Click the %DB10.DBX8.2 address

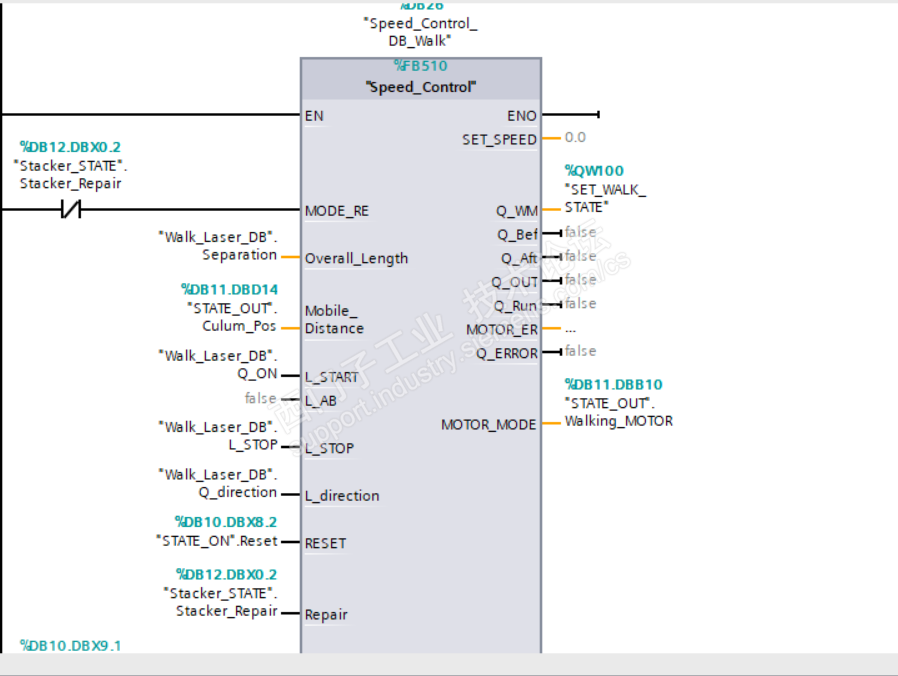click(x=226, y=522)
